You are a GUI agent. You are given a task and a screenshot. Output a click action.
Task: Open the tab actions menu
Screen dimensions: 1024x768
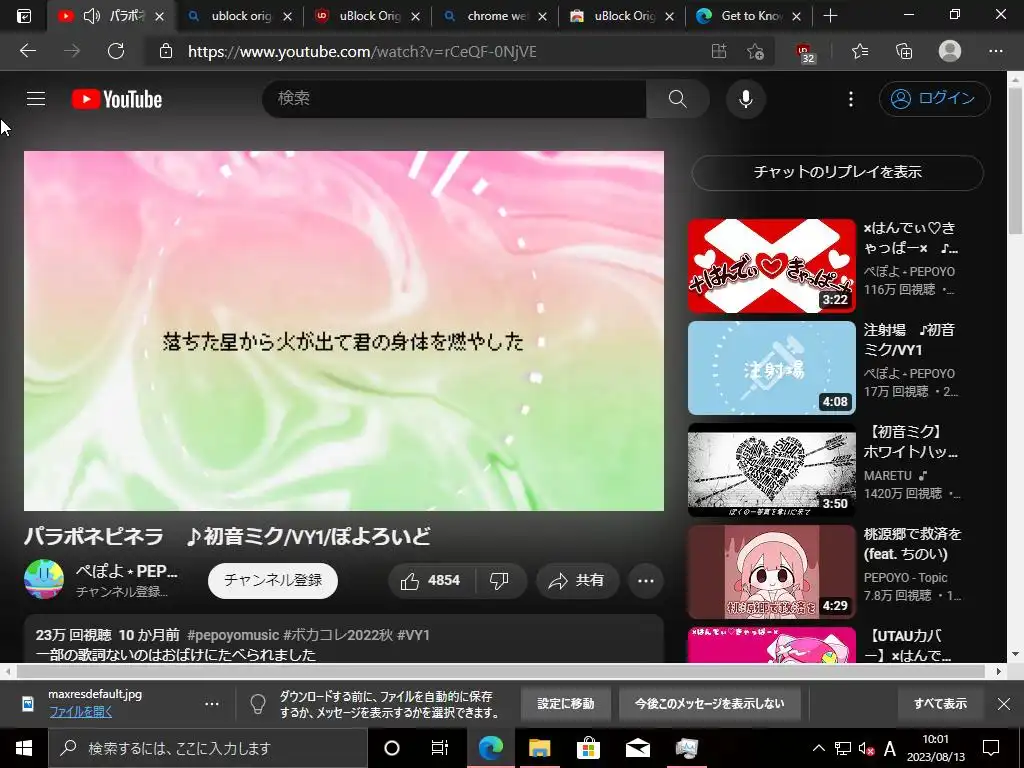[x=23, y=16]
